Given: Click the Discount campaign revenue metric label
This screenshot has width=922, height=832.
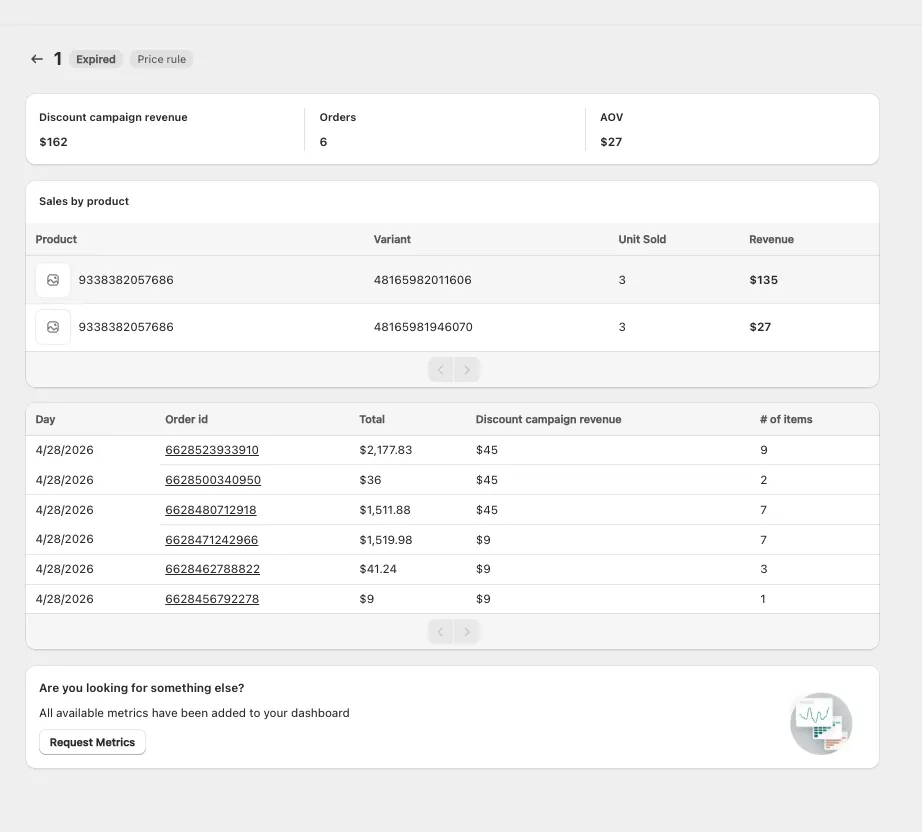Looking at the screenshot, I should (113, 117).
